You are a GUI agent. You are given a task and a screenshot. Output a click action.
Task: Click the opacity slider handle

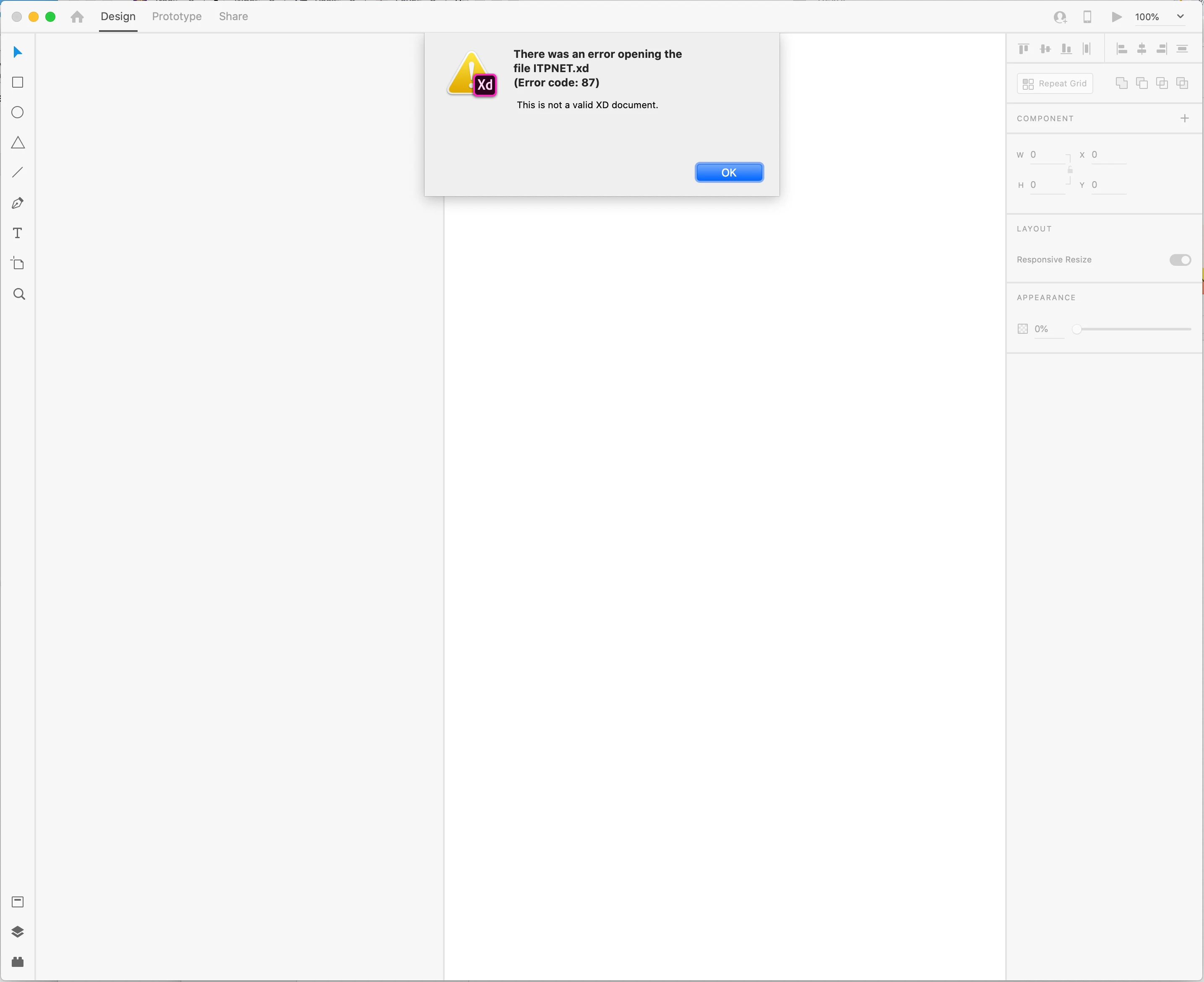click(x=1076, y=329)
